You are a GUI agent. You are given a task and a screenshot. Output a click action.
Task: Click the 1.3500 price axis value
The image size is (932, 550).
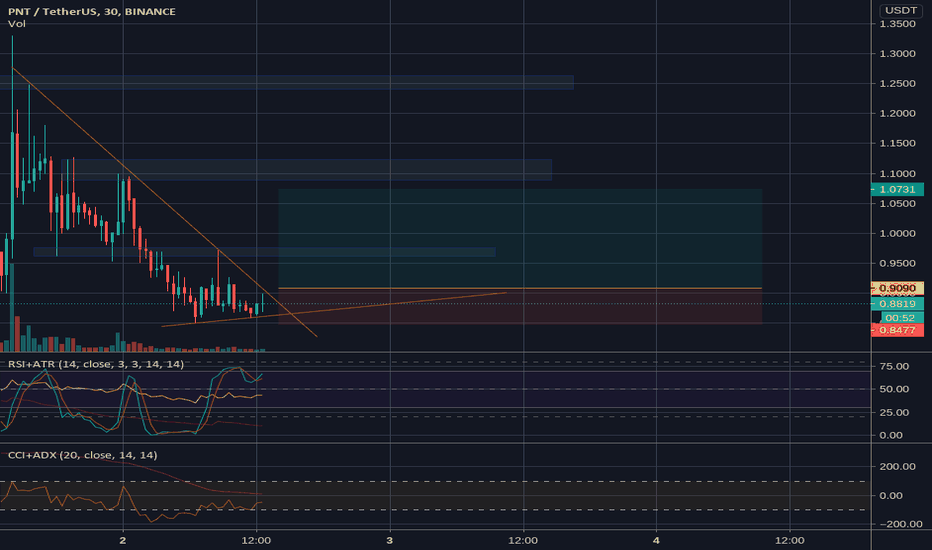898,24
